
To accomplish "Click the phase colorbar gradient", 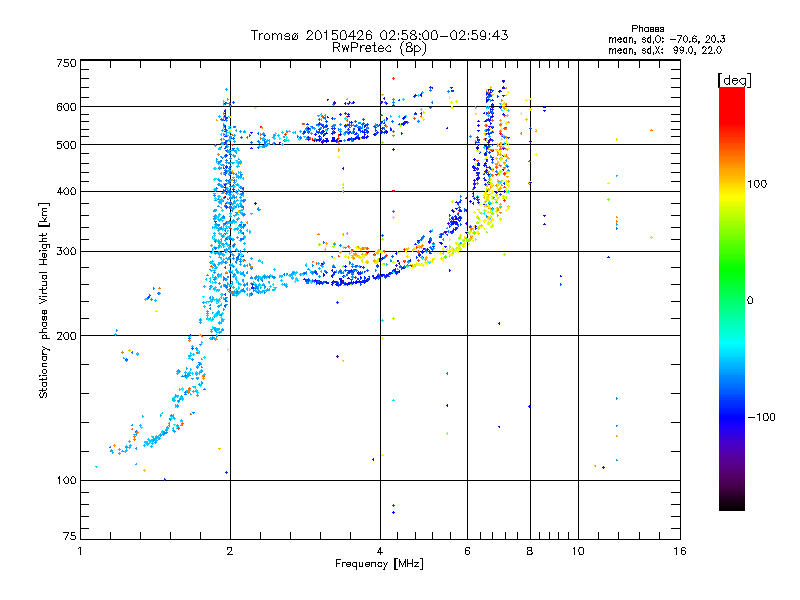I will click(x=732, y=298).
